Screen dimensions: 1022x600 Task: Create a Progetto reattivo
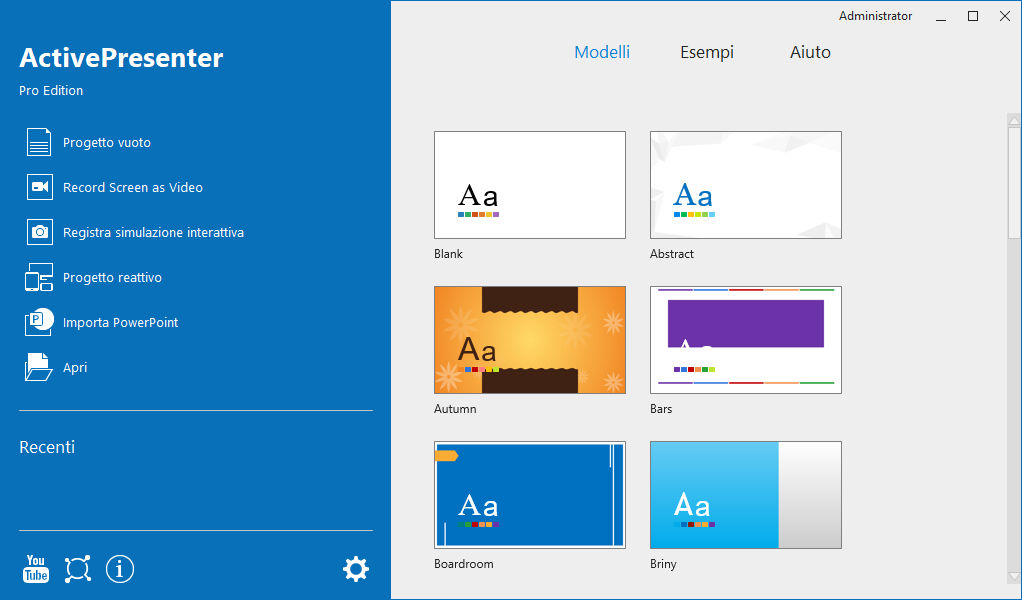pyautogui.click(x=112, y=278)
